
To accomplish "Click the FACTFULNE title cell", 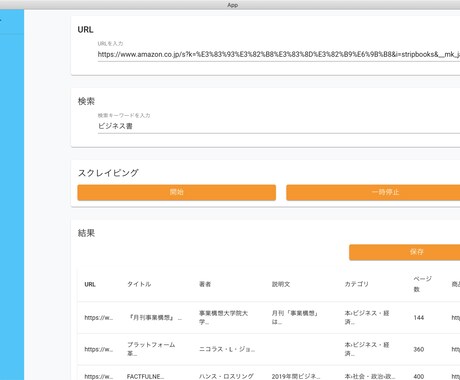I will [145, 376].
